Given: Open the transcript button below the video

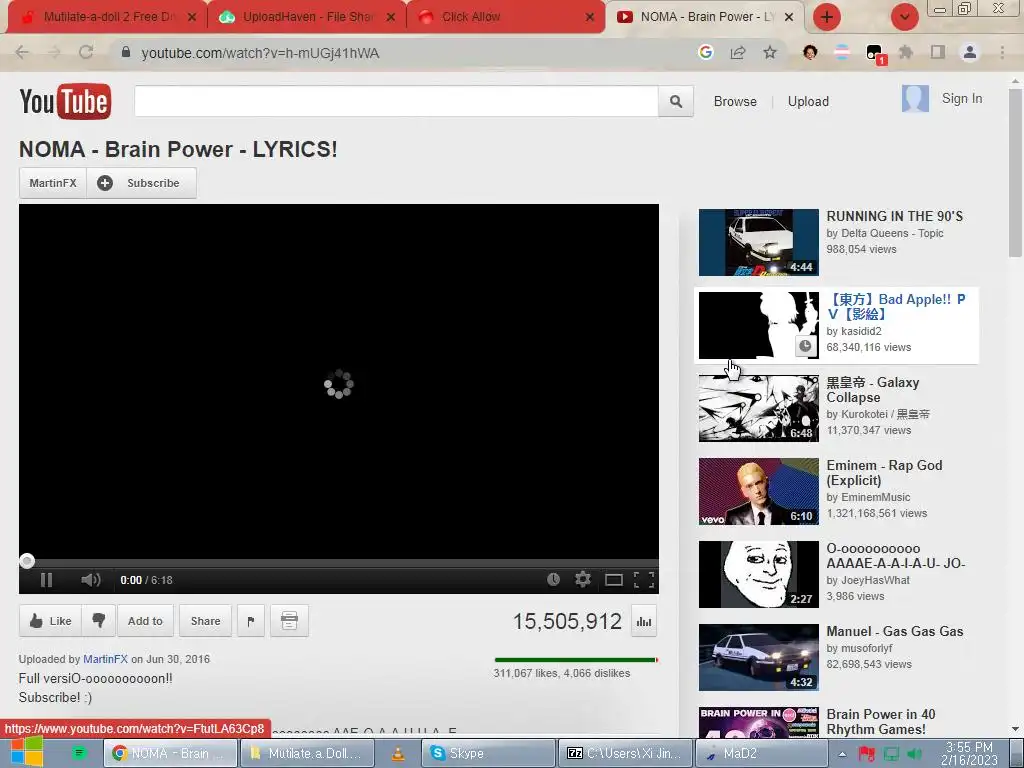Looking at the screenshot, I should pos(289,620).
